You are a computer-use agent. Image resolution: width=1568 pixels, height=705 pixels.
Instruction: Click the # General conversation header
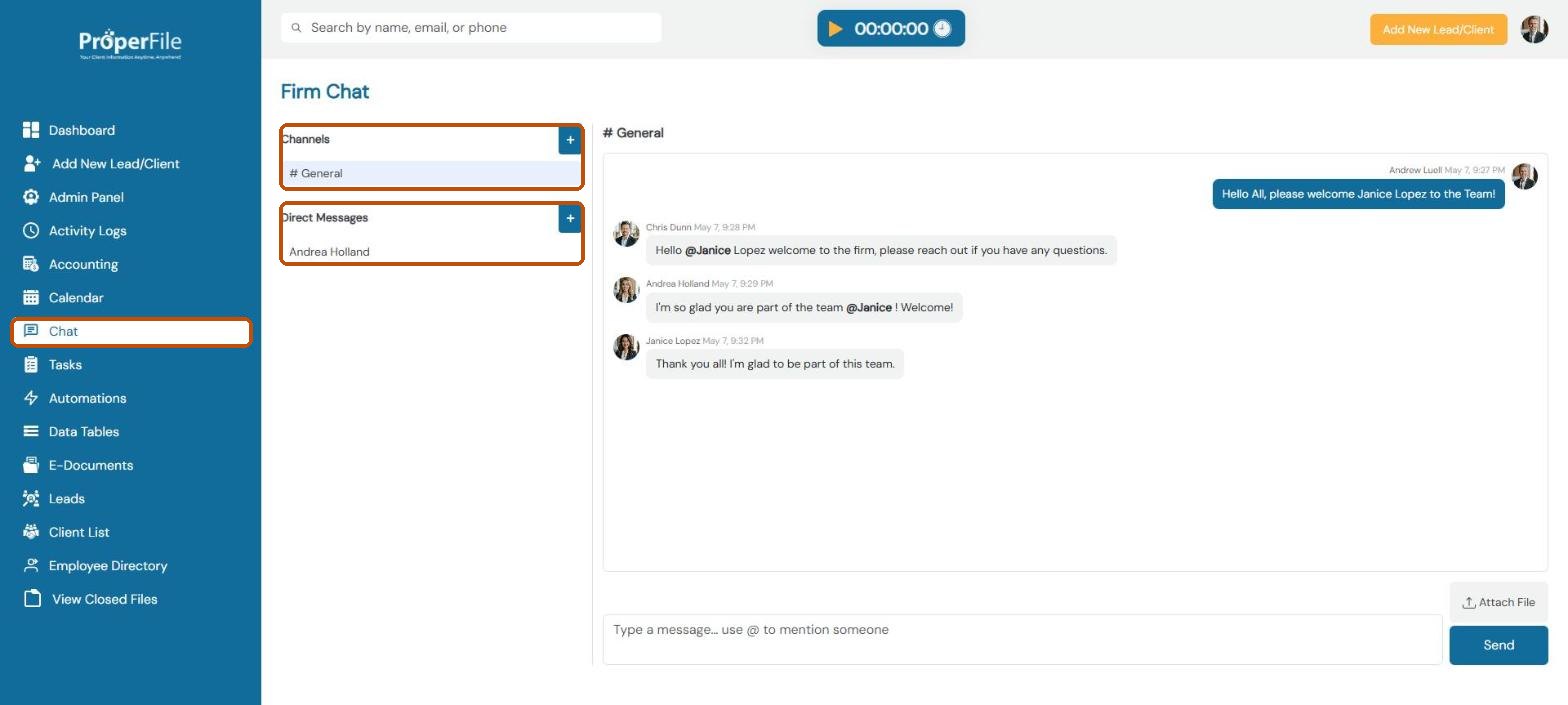tap(633, 133)
